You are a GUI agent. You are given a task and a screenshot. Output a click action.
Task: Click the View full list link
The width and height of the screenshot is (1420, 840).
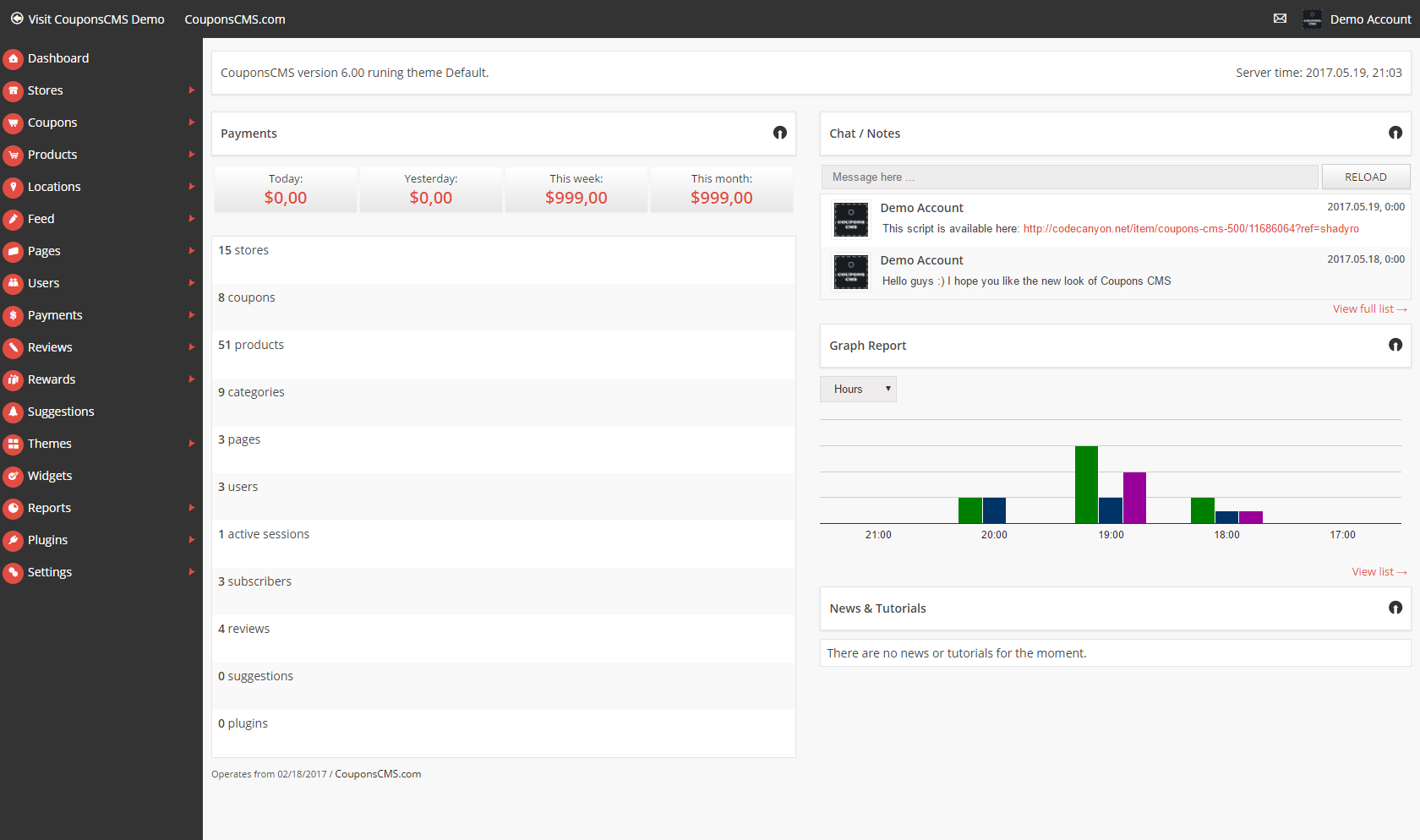pos(1368,309)
